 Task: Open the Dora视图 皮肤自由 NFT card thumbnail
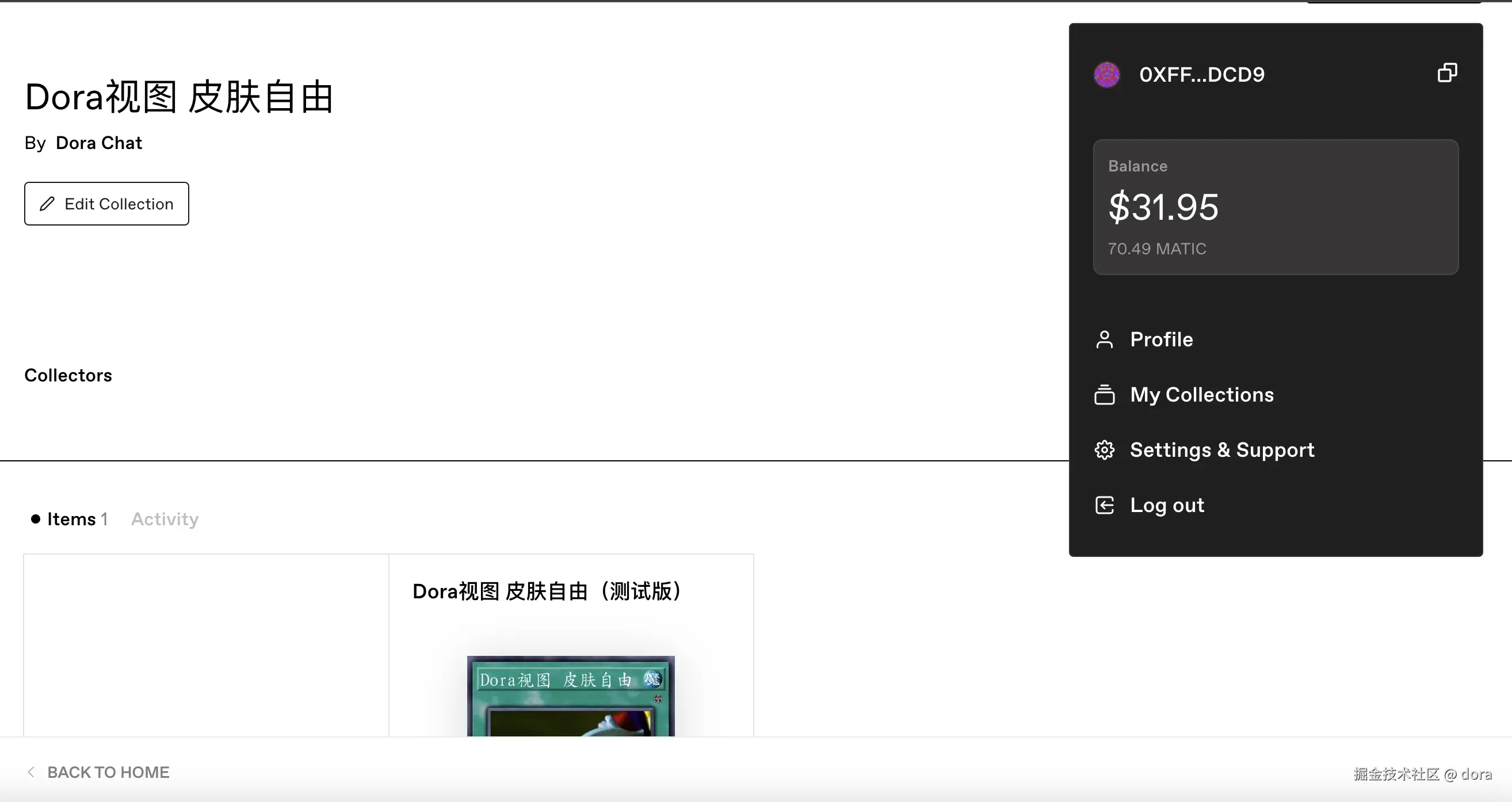point(570,698)
